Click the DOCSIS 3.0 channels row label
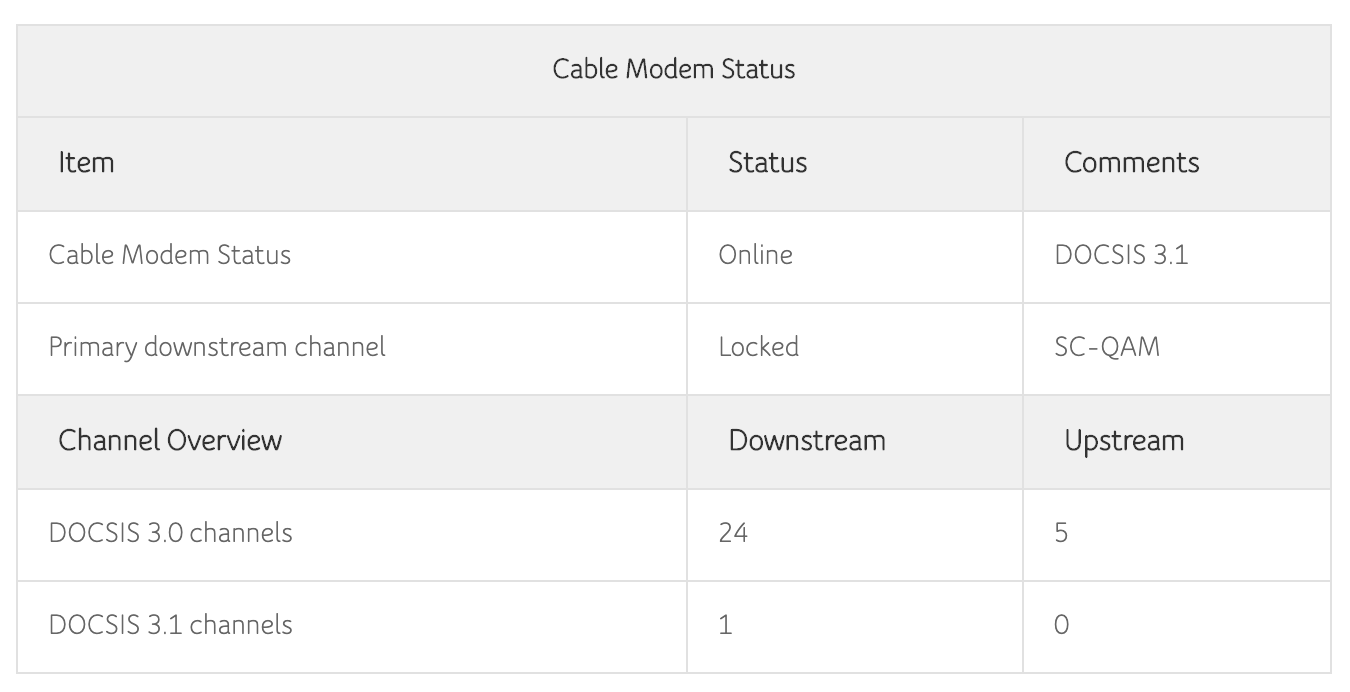Image resolution: width=1350 pixels, height=692 pixels. 171,533
